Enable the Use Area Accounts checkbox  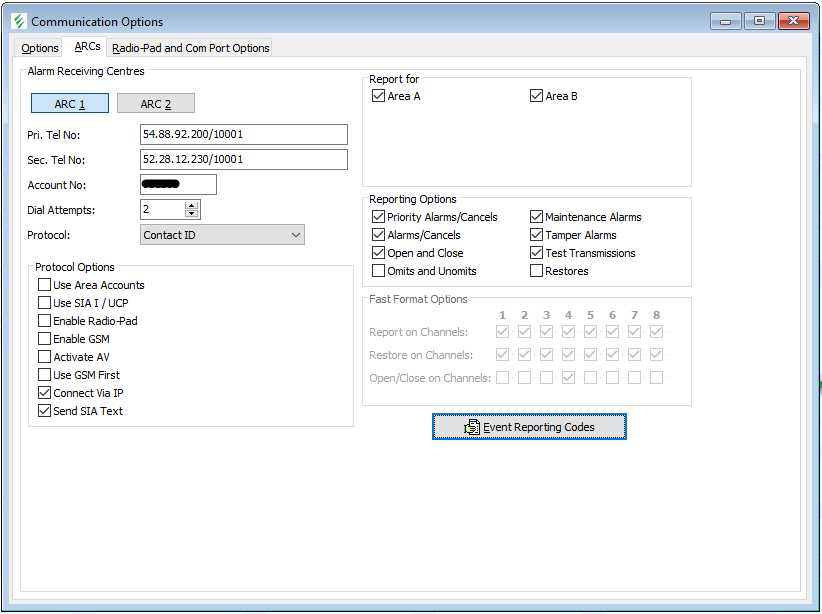(x=44, y=286)
